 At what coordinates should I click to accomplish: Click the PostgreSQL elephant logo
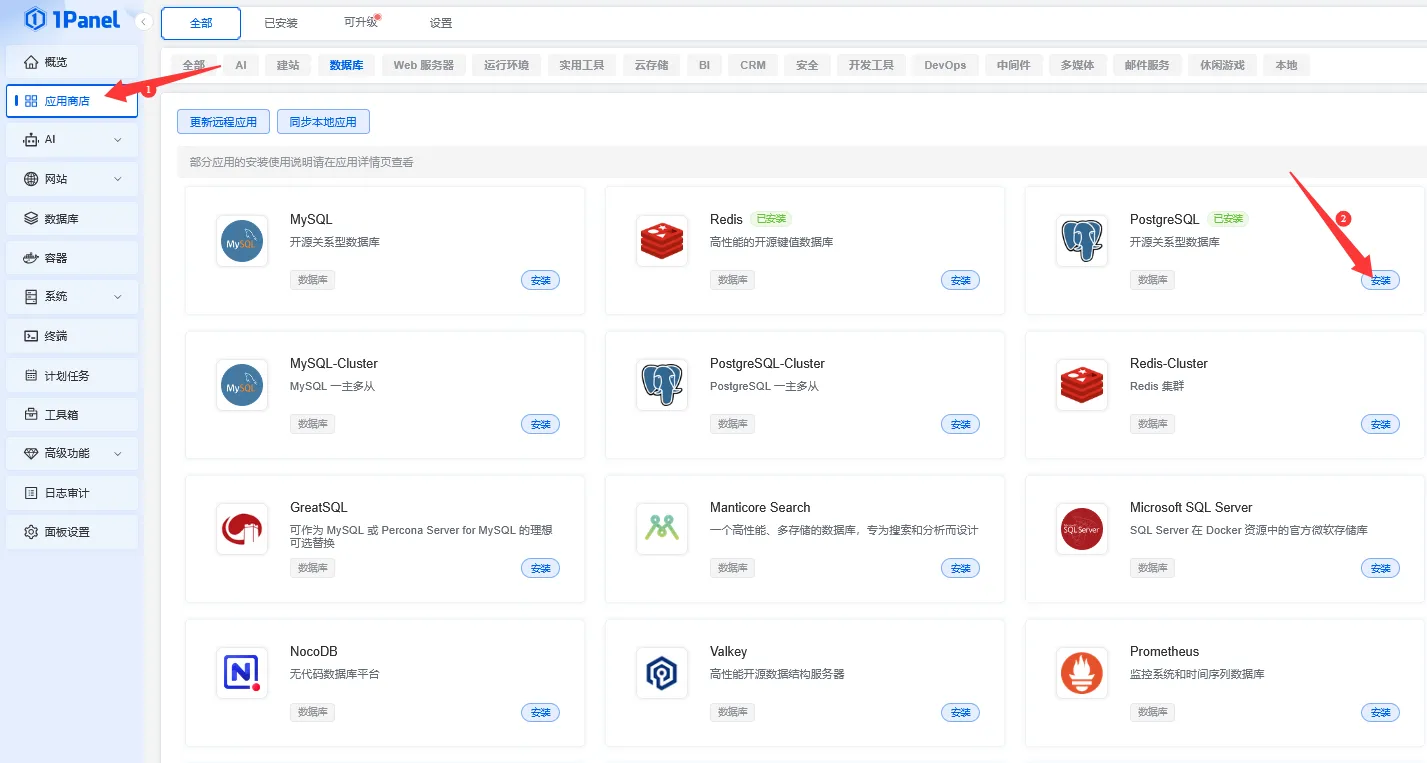click(1082, 241)
